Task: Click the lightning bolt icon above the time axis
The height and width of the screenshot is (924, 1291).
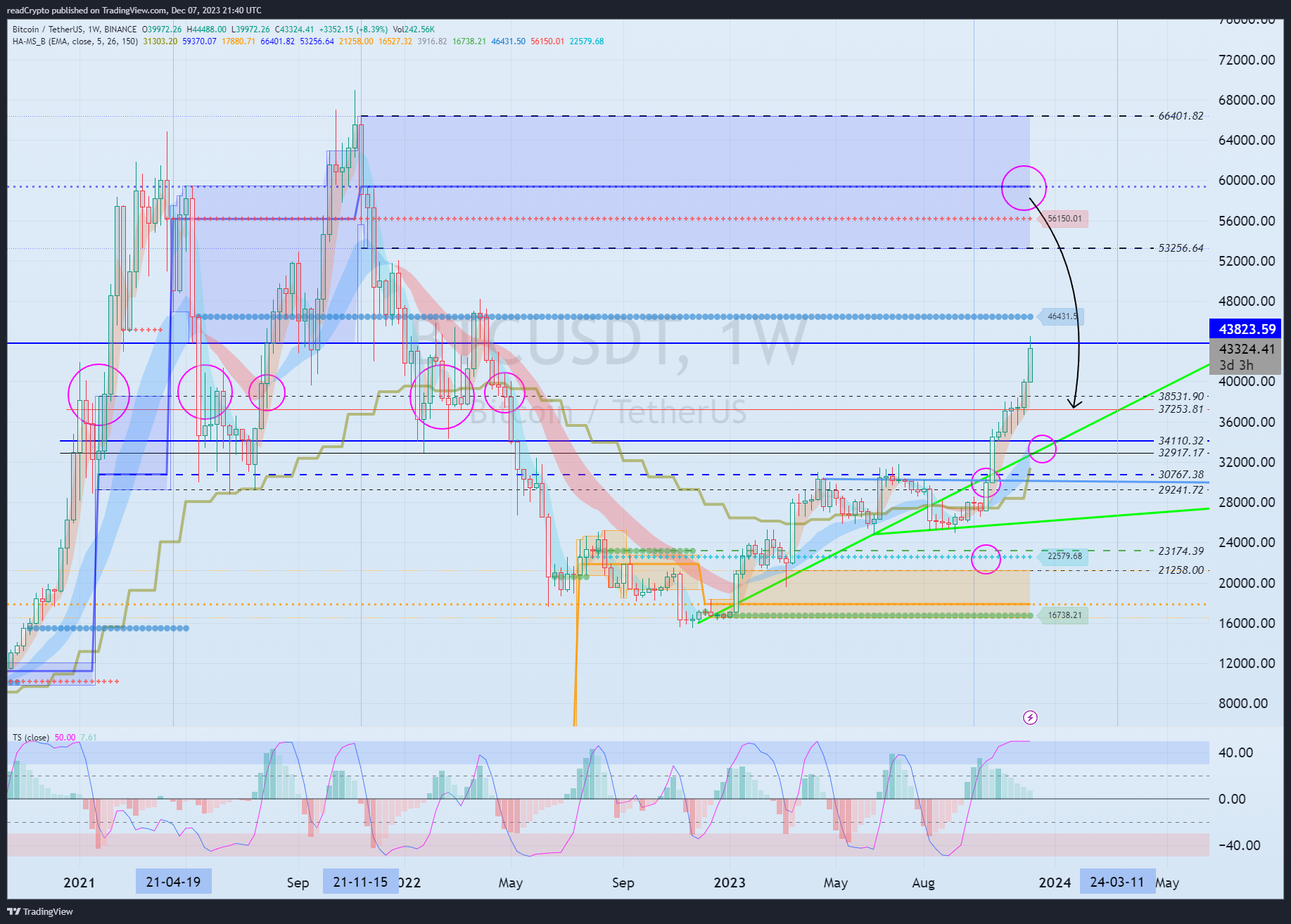Action: [1030, 717]
